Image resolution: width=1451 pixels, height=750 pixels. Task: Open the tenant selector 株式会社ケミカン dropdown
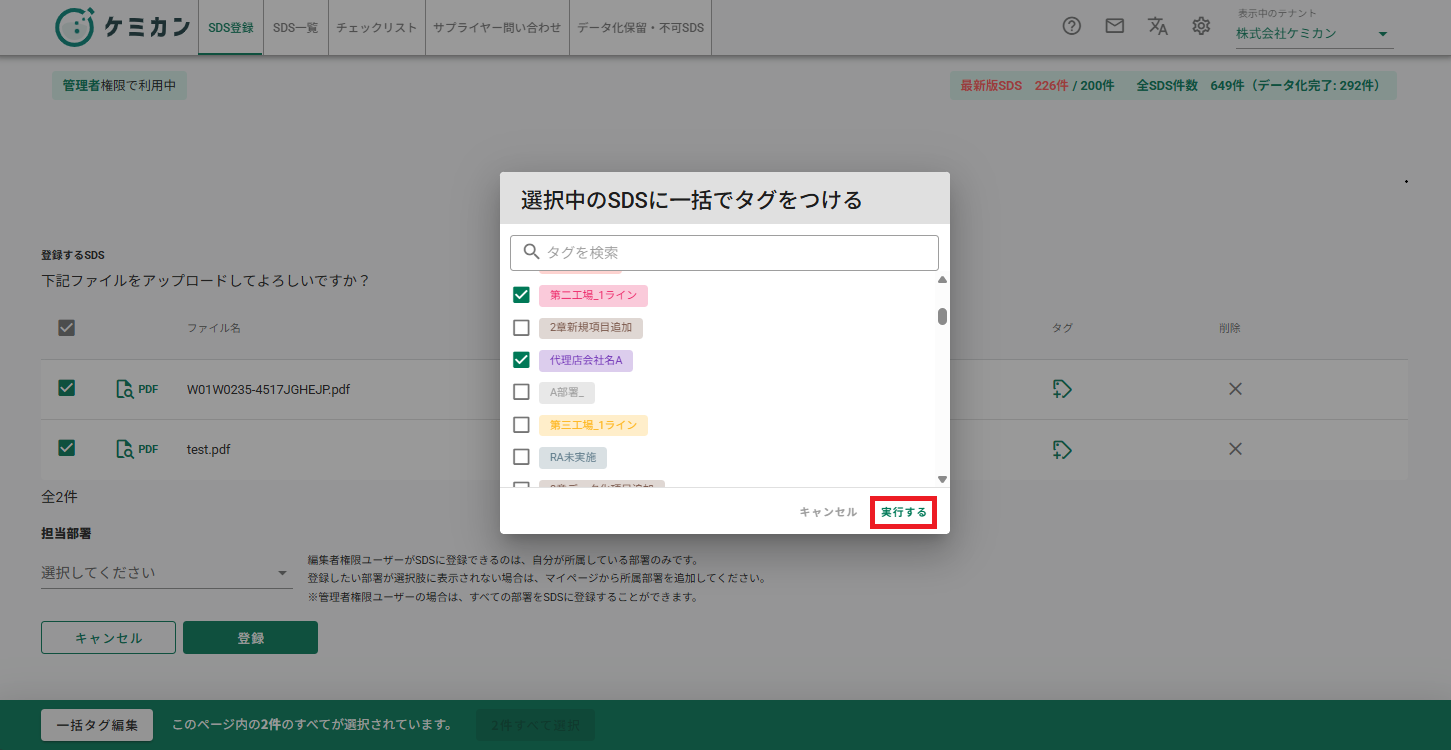pos(1314,34)
